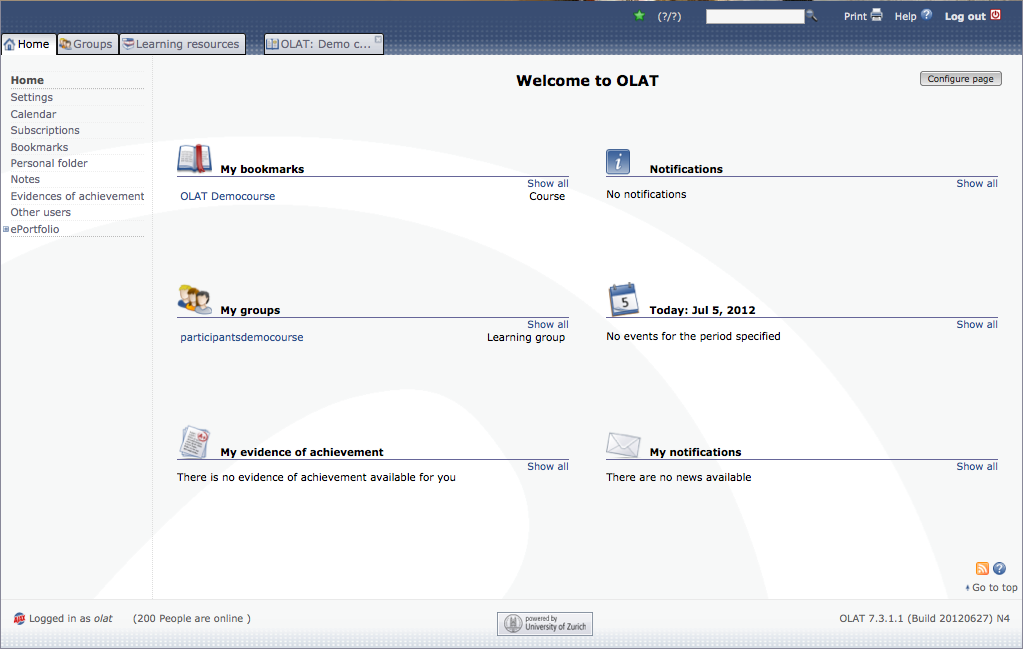Open the Groups tab
The height and width of the screenshot is (649, 1023).
(87, 44)
